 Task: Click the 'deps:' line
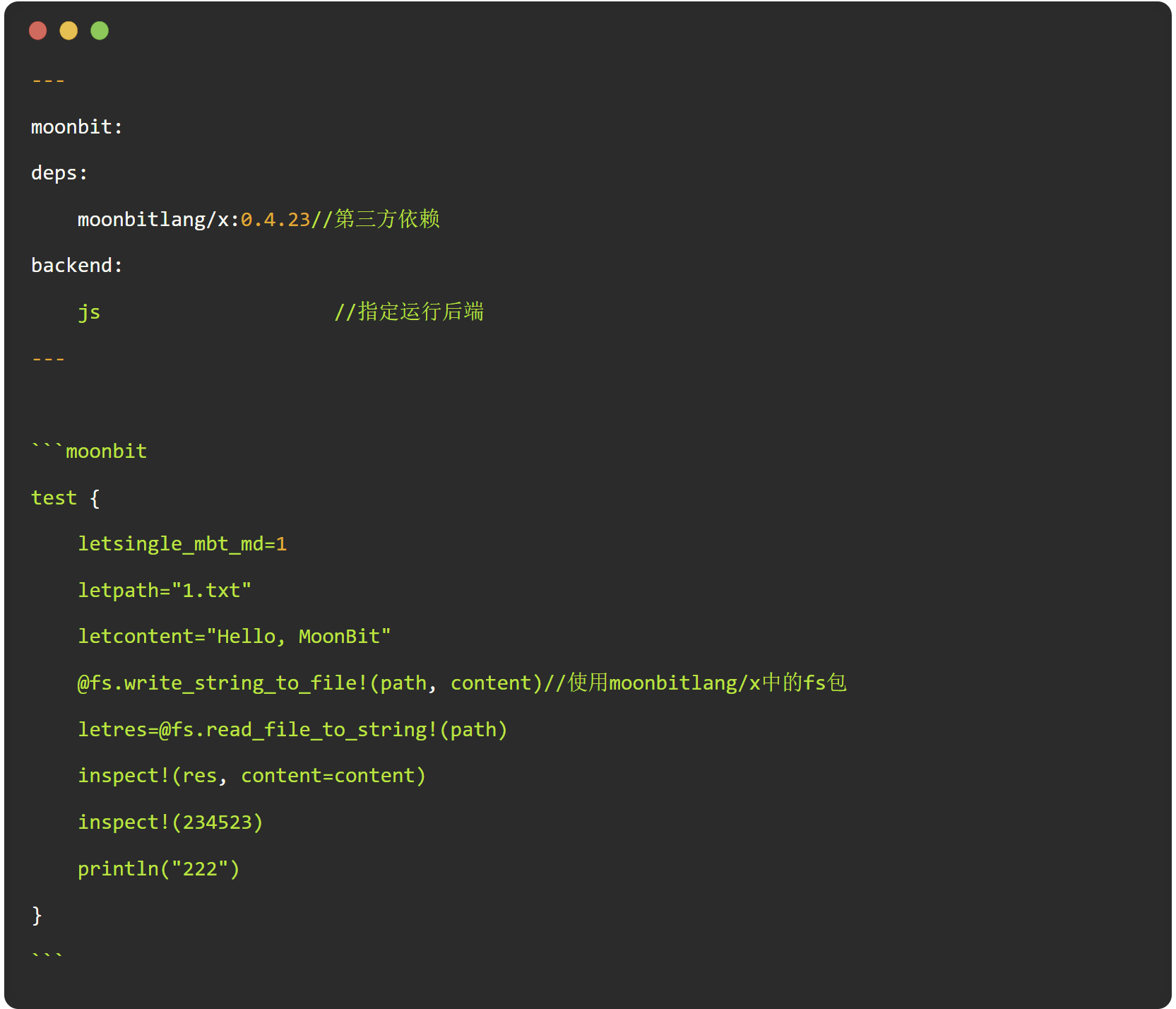(59, 174)
